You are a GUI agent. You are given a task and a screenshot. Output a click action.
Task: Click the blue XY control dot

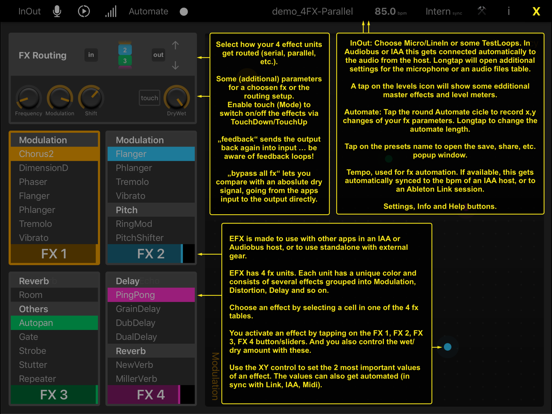click(x=447, y=347)
